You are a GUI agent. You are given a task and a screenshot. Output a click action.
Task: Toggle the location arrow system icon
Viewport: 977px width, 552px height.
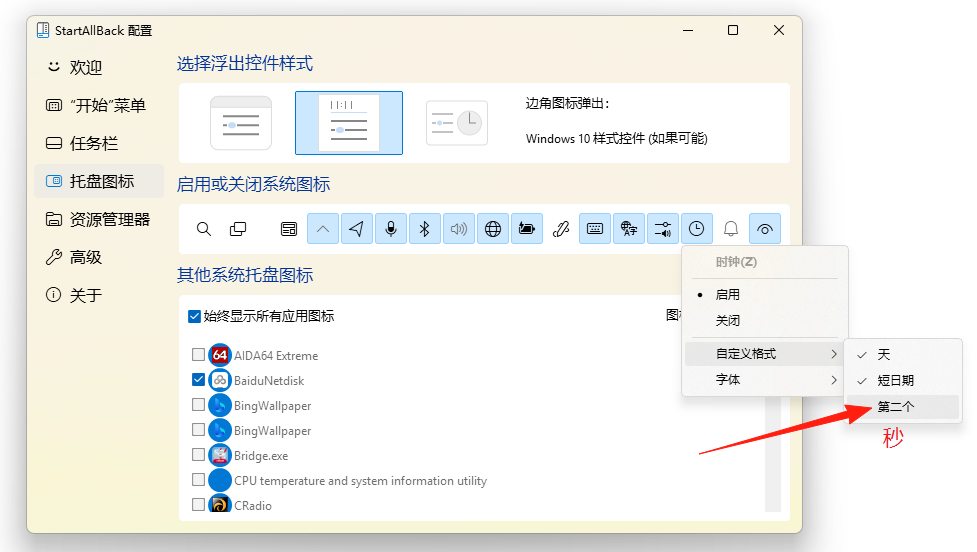tap(357, 229)
